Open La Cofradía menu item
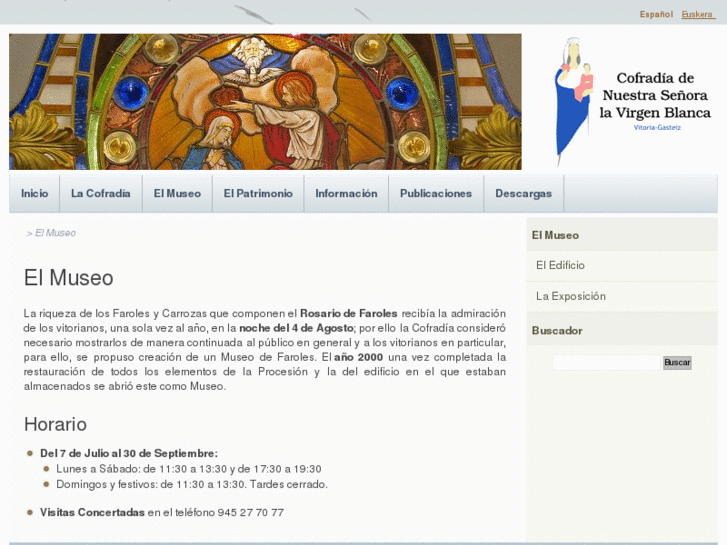 (101, 193)
